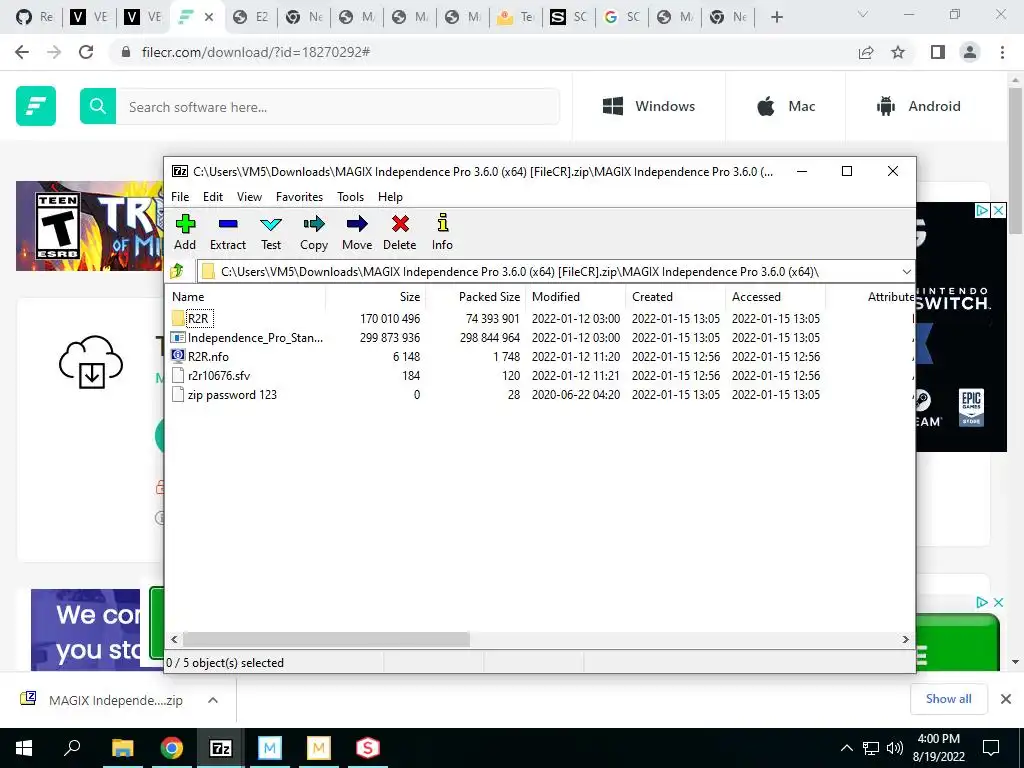Select the r2r10676.sfv file
1024x768 pixels.
(211, 376)
